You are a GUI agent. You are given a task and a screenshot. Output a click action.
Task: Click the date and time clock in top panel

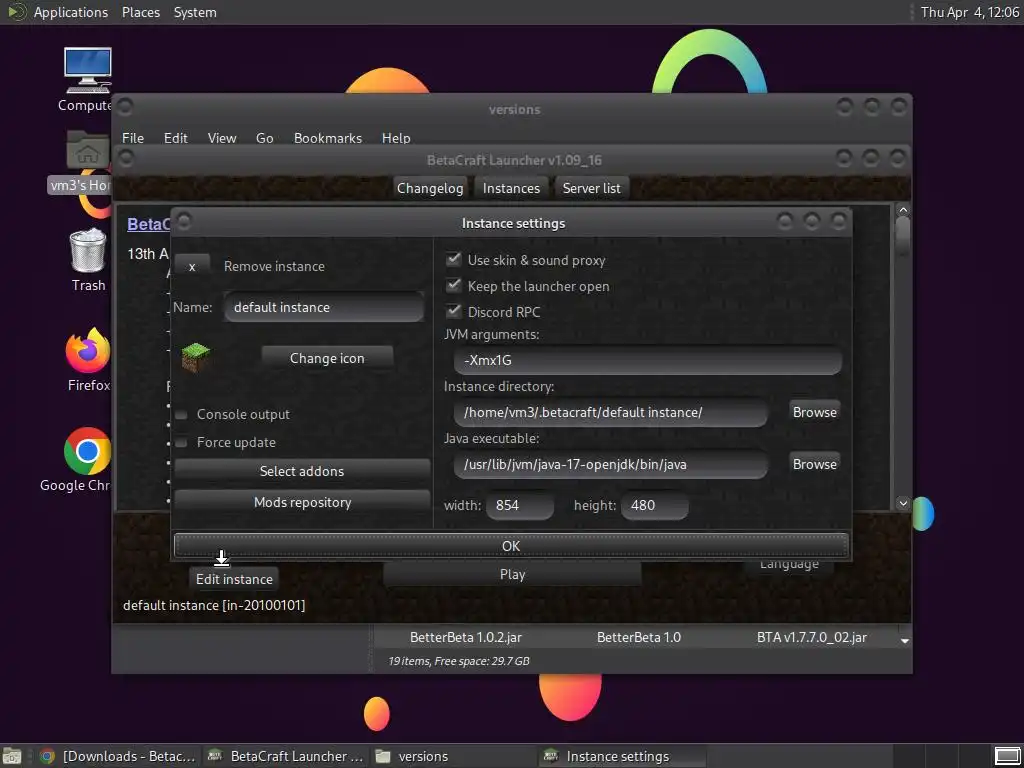pyautogui.click(x=969, y=12)
